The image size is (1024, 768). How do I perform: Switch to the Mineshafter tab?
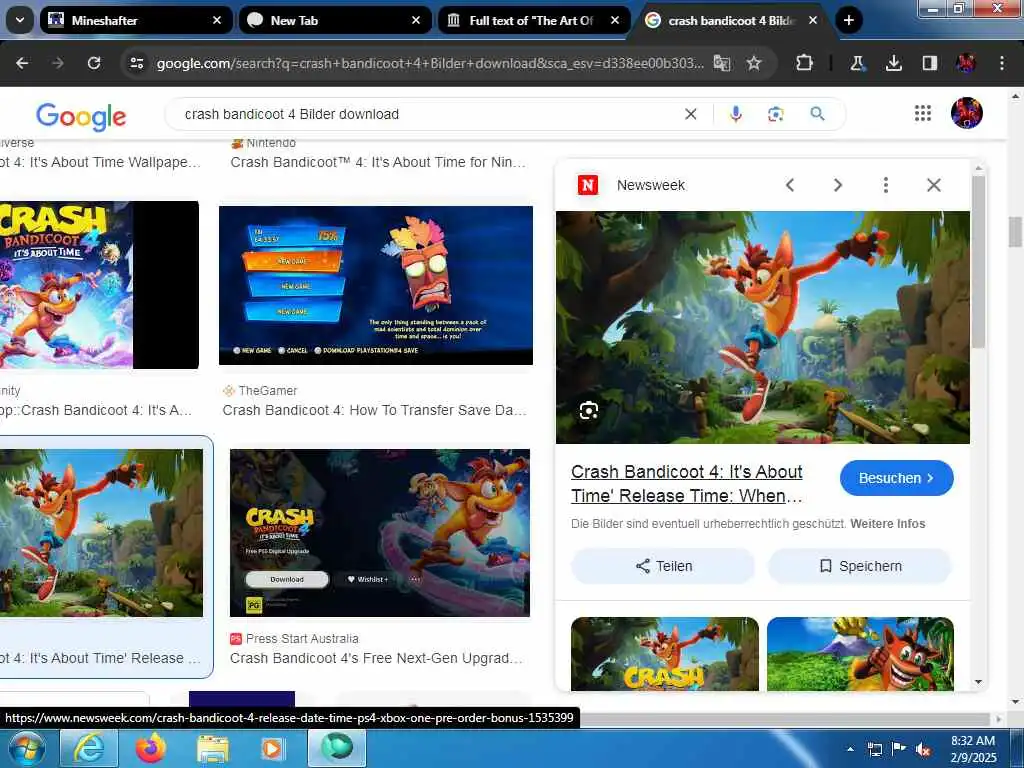pos(136,20)
